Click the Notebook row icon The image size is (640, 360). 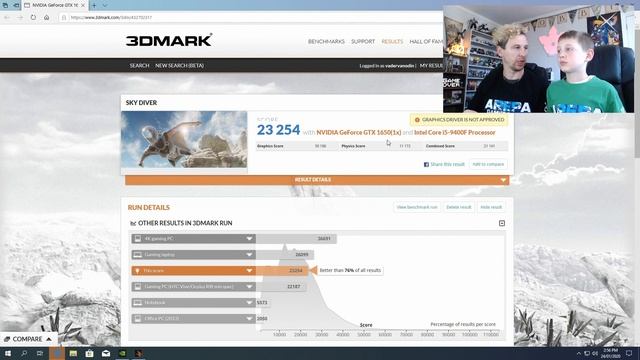(x=138, y=302)
